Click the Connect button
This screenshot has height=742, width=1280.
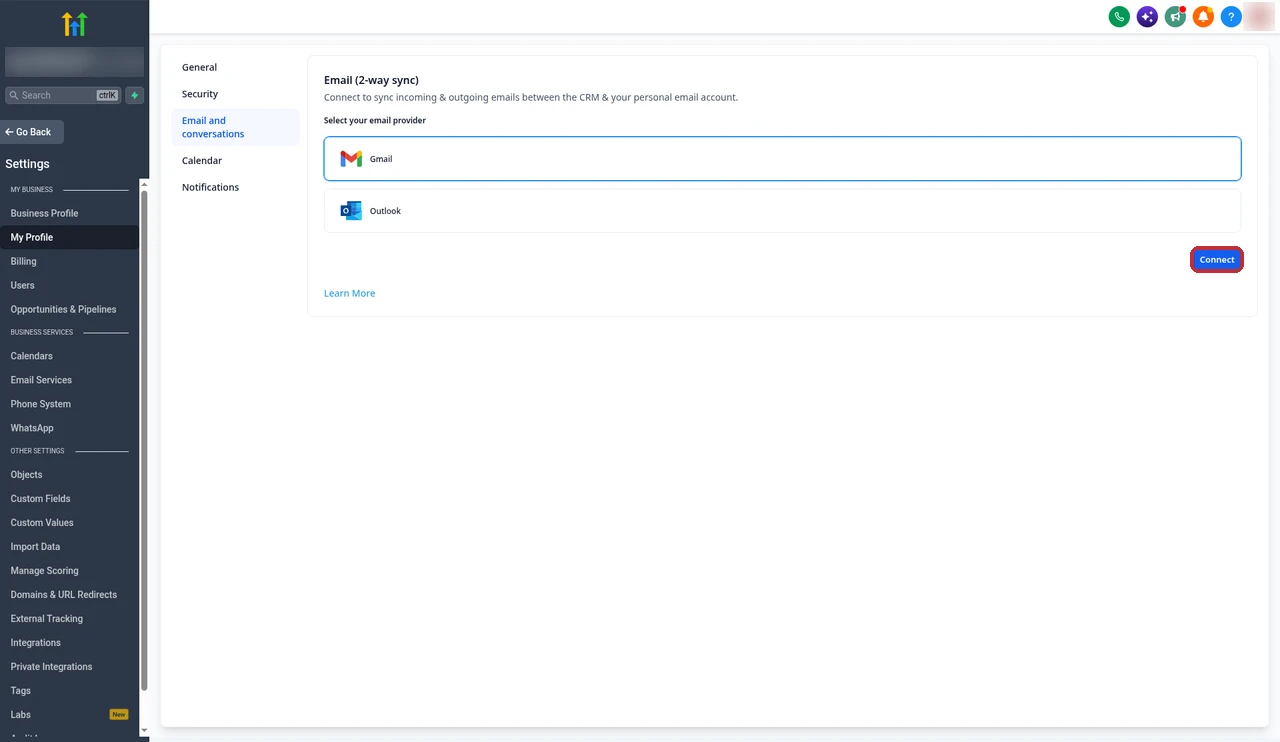pos(1217,259)
